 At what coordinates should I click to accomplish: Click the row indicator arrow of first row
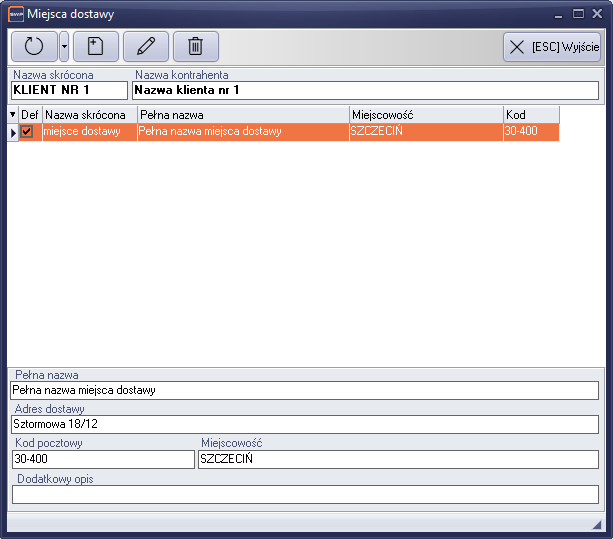(x=13, y=131)
